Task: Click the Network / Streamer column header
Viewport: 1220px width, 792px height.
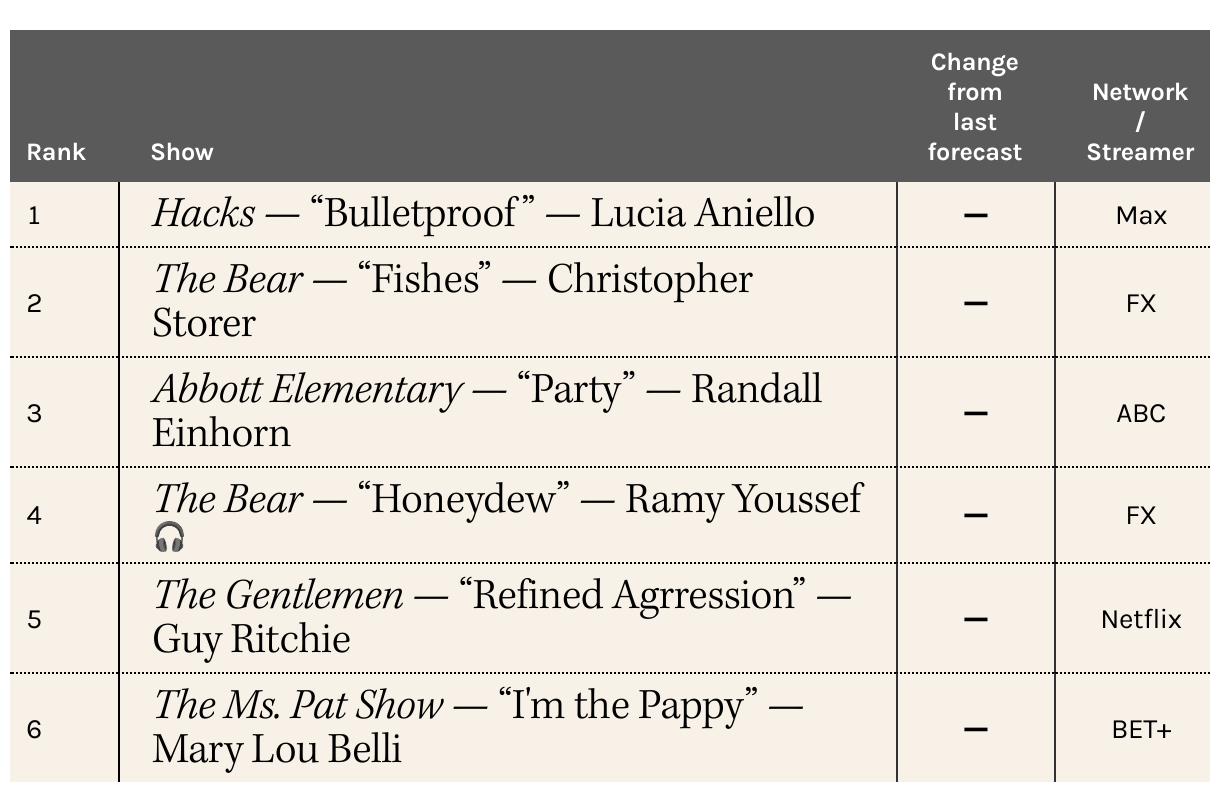Action: [1140, 122]
